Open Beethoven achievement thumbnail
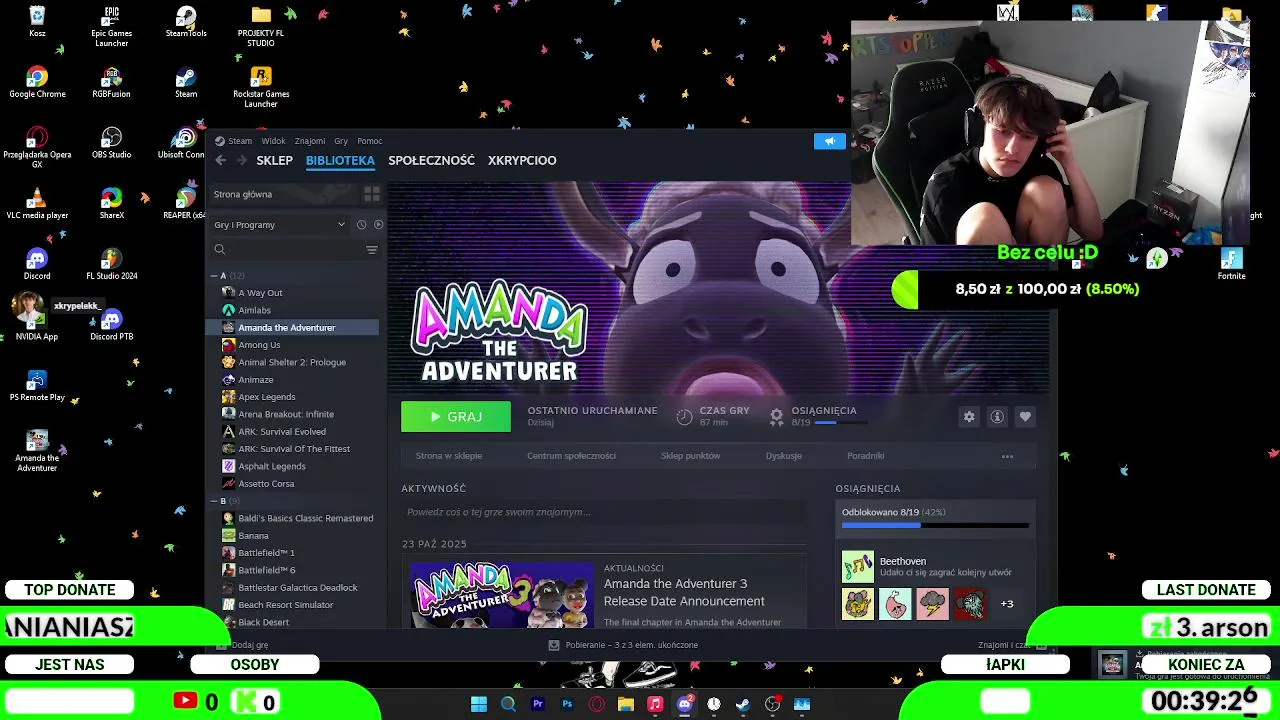Image resolution: width=1280 pixels, height=720 pixels. pos(858,567)
